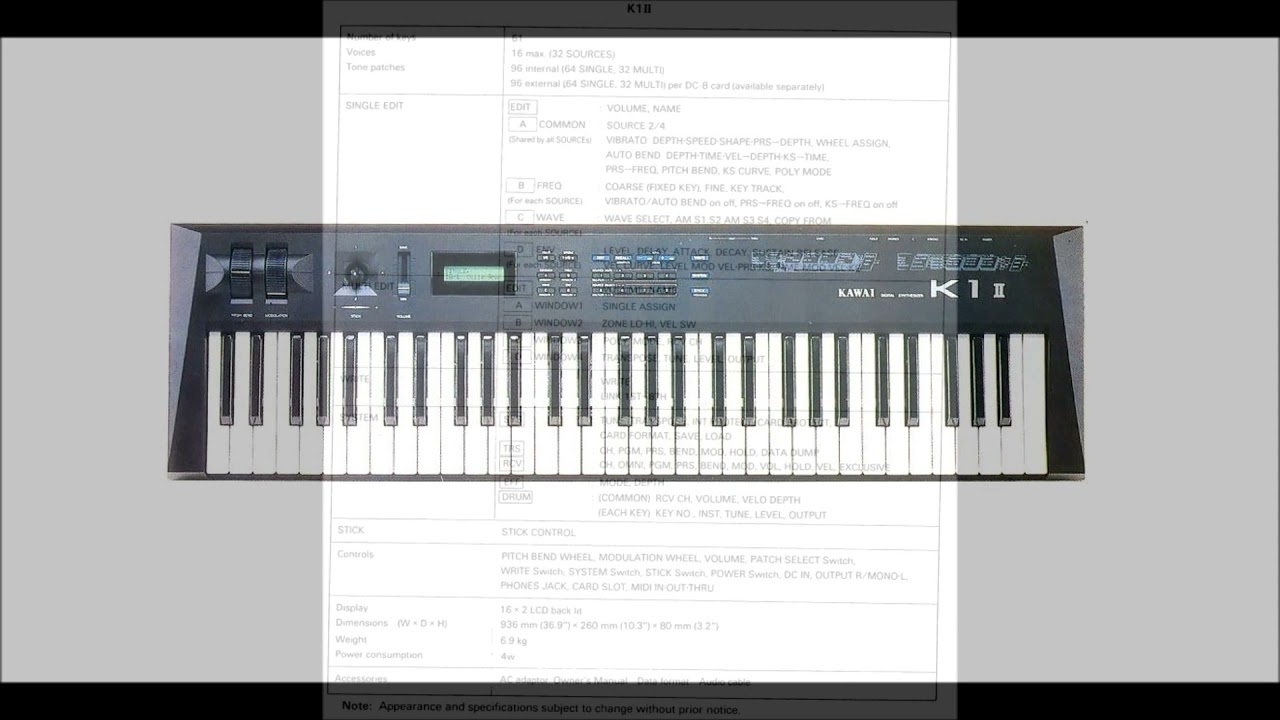Click the pitch bend wheel on the synth
Screen dimensions: 1280x720
coord(240,271)
